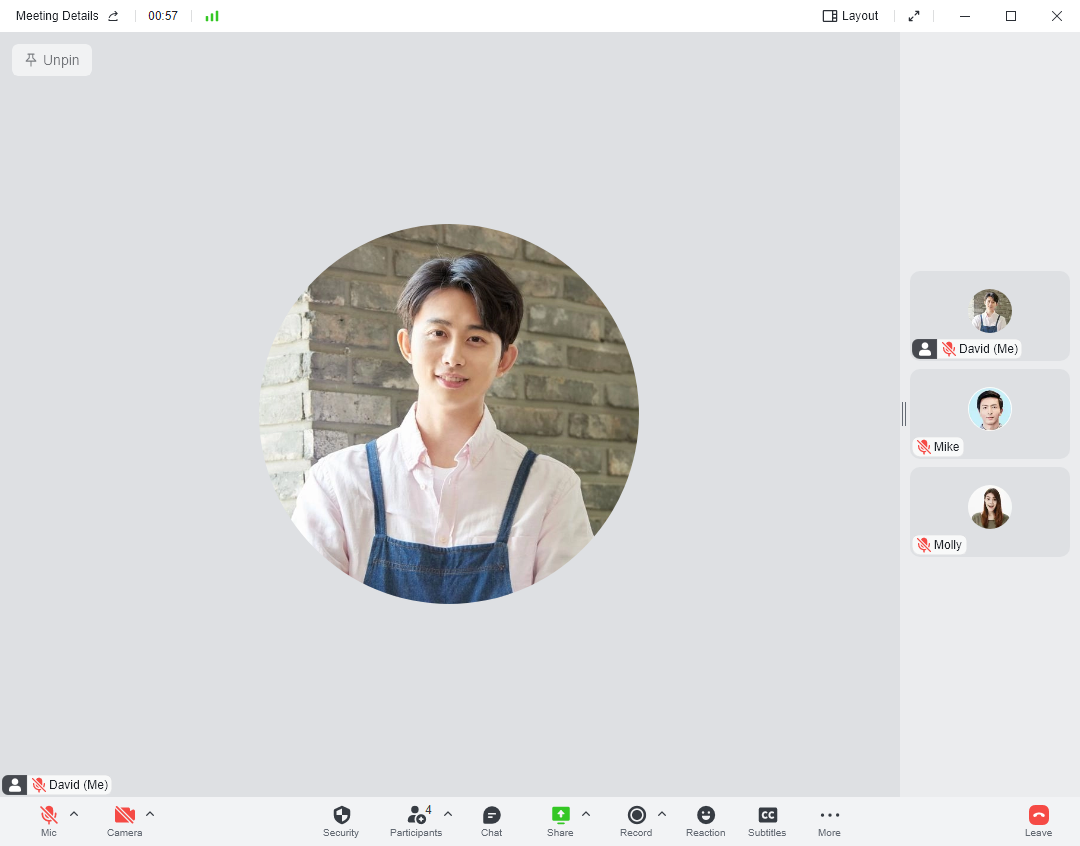Select Molly's video thumbnail
This screenshot has width=1080, height=846.
coord(990,512)
